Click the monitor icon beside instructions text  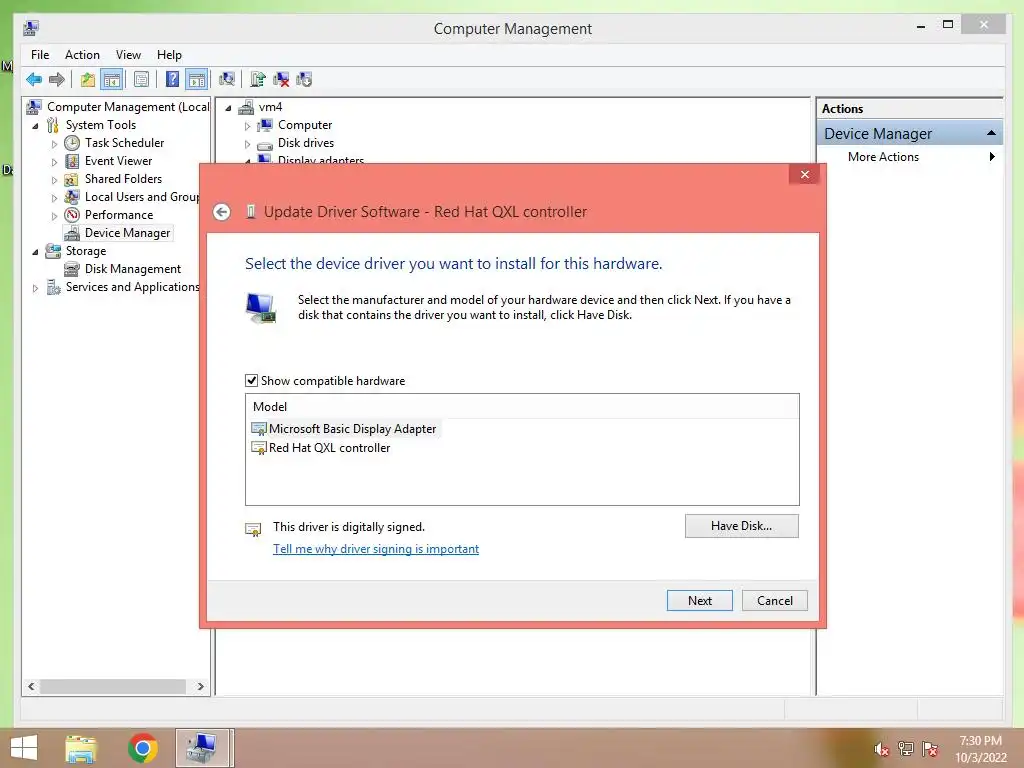[261, 308]
